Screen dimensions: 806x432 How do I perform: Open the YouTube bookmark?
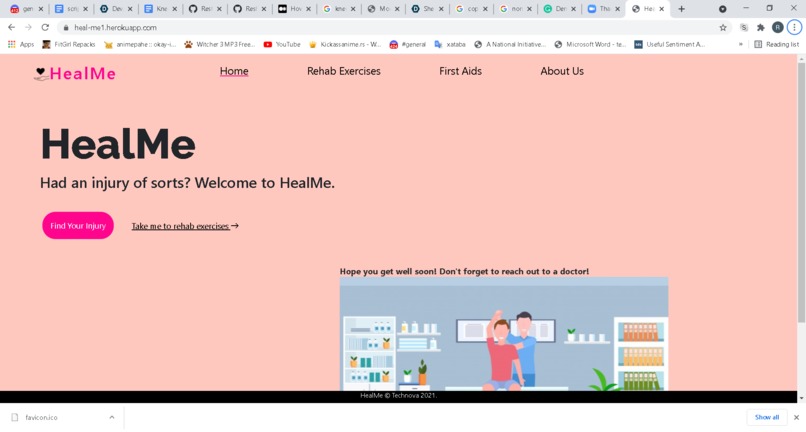pyautogui.click(x=282, y=44)
